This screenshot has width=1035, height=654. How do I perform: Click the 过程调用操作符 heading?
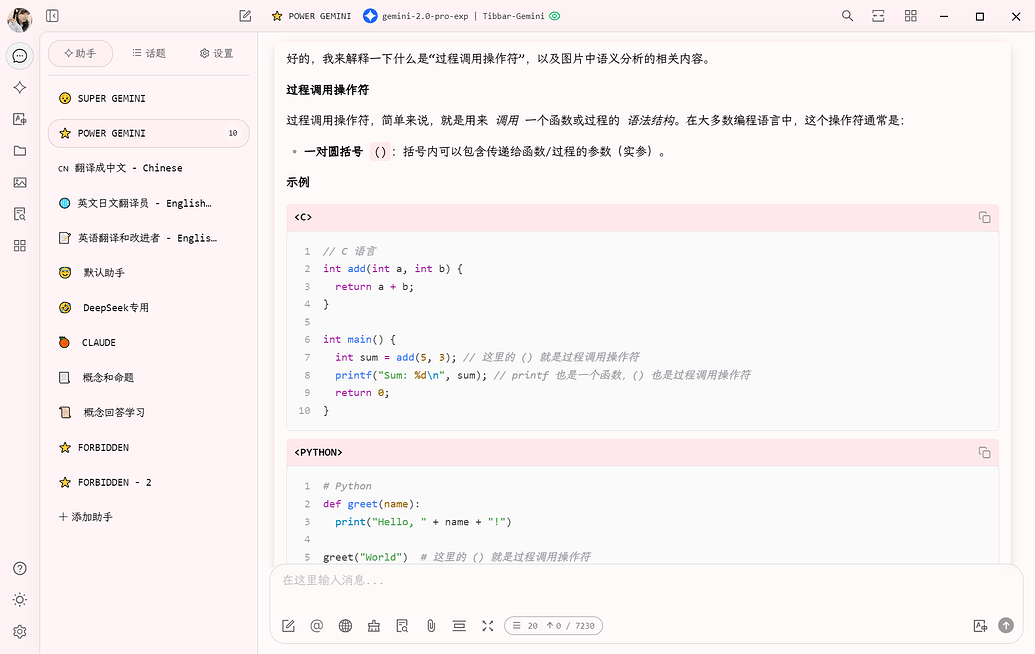(x=327, y=90)
